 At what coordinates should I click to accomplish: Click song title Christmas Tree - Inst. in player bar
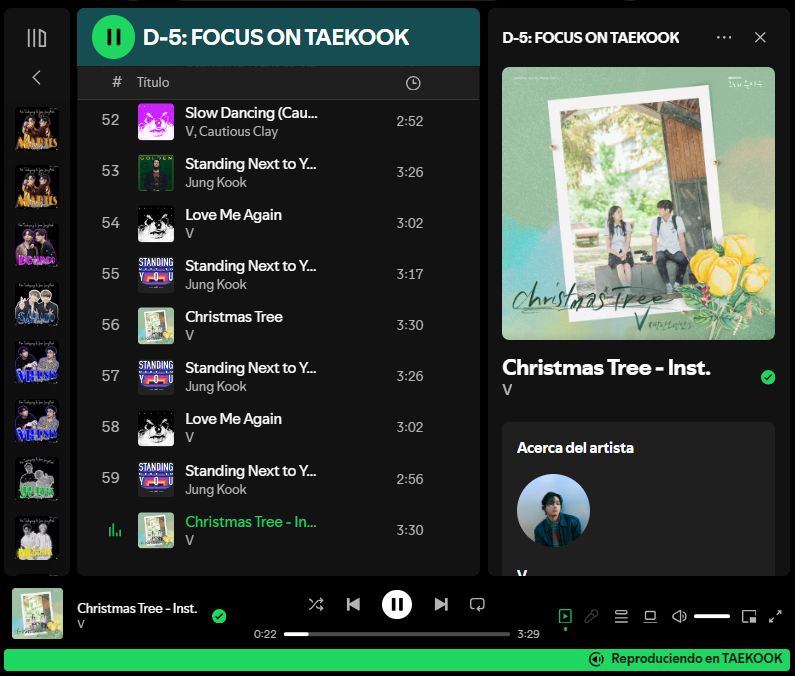click(x=137, y=608)
